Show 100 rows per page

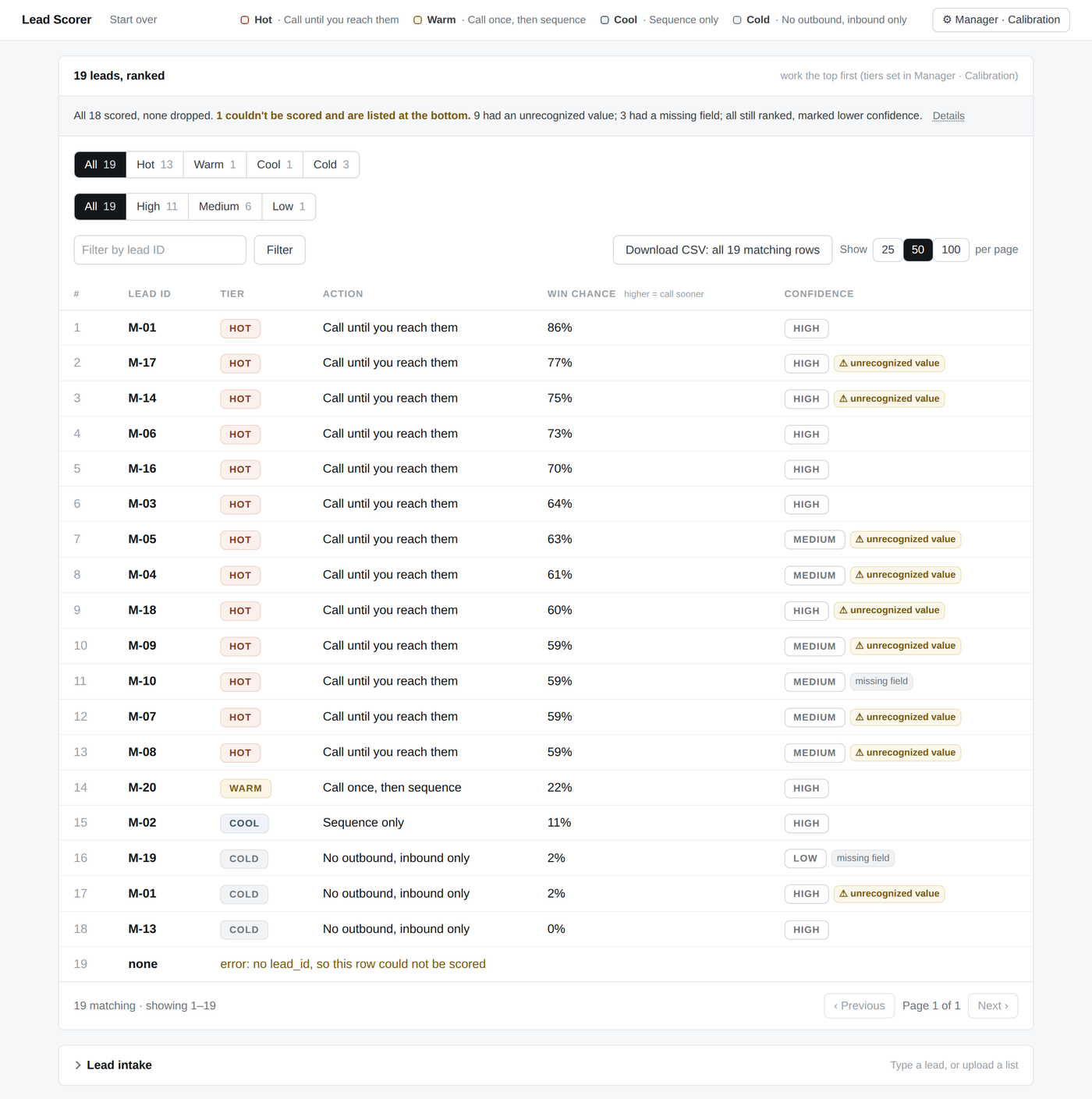point(951,250)
